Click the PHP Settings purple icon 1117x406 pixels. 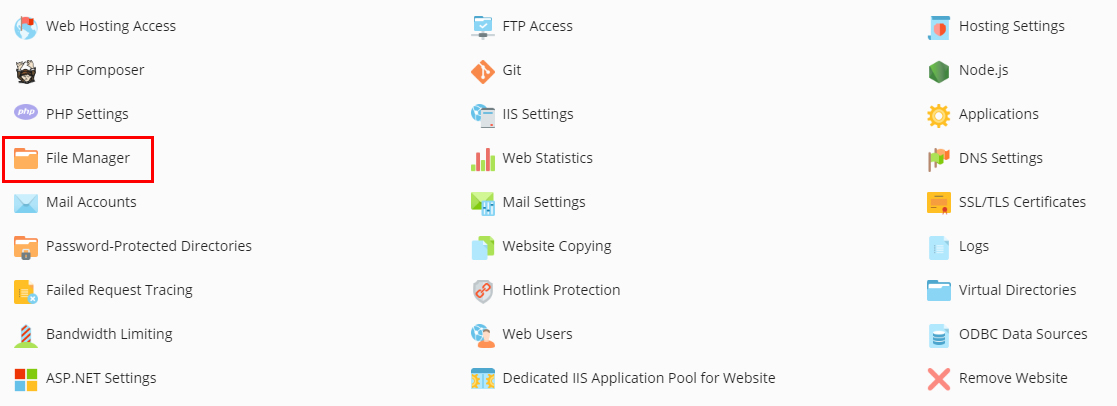click(26, 112)
